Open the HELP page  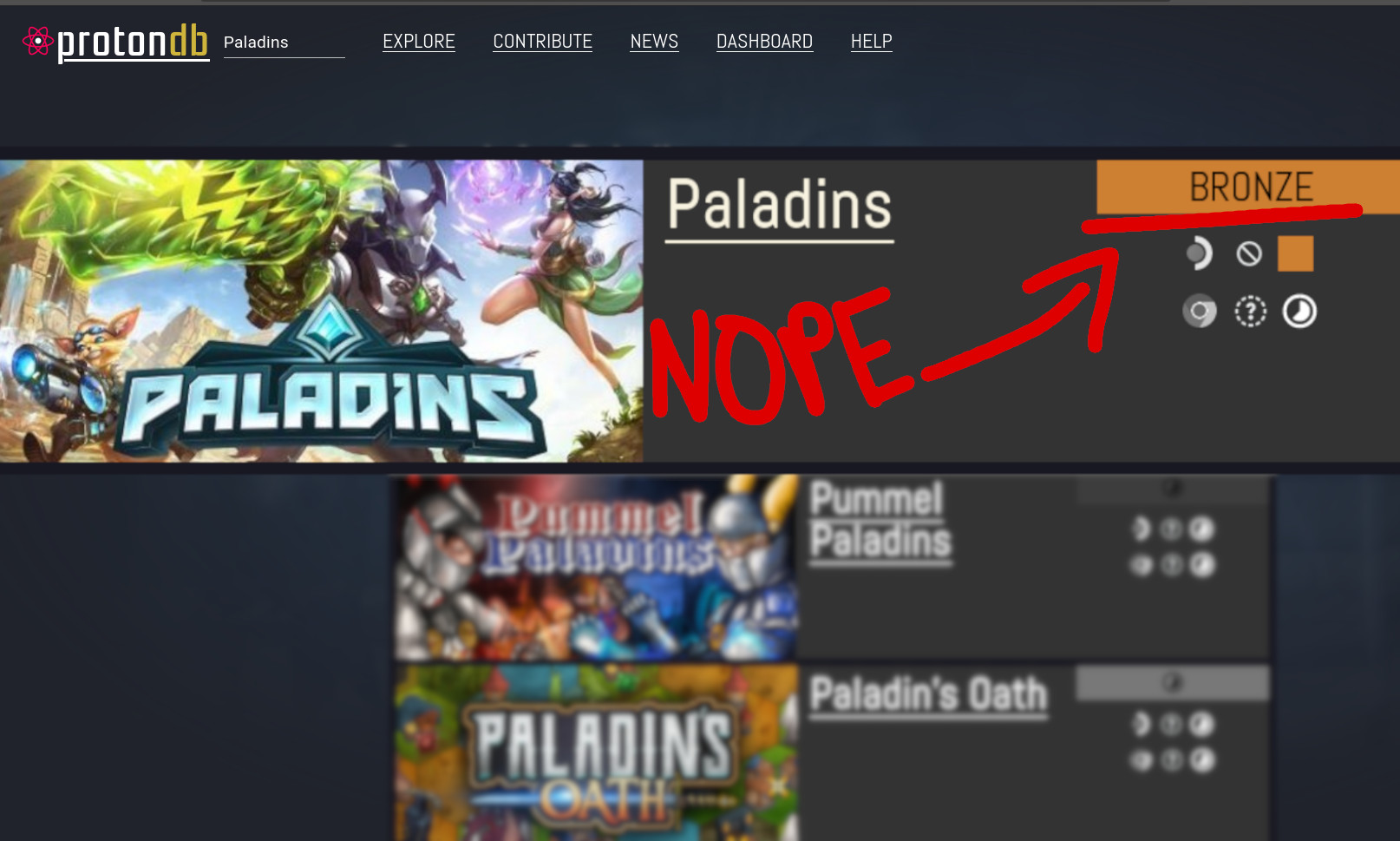(x=871, y=42)
